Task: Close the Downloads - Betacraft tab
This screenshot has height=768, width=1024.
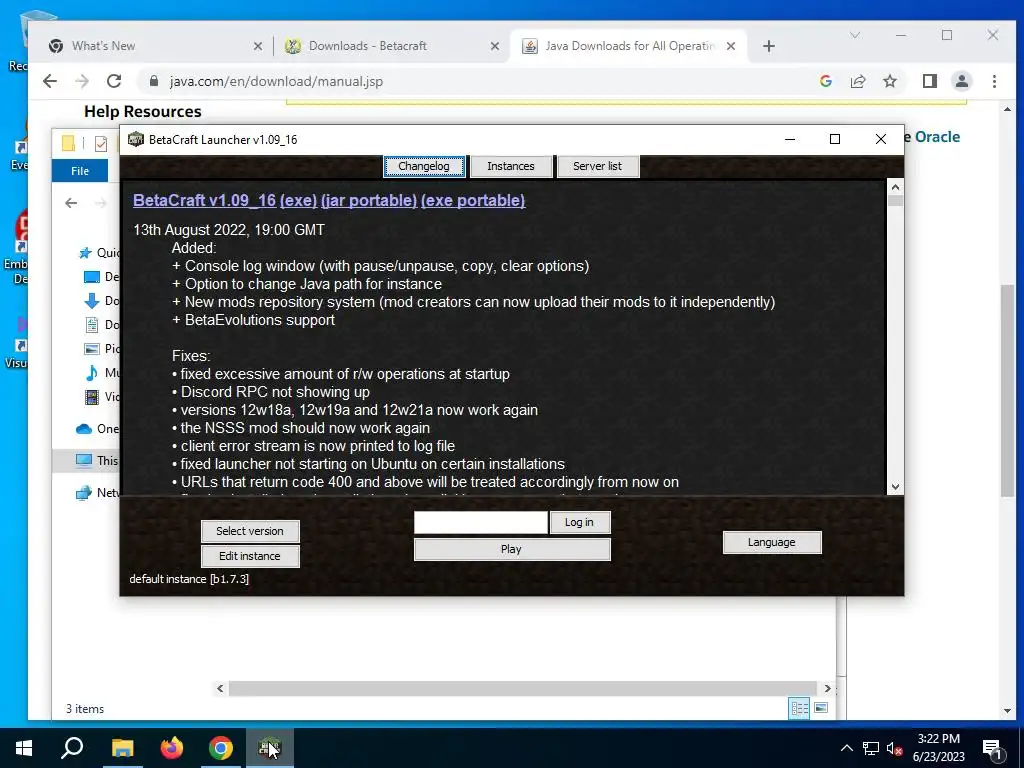Action: (x=494, y=46)
